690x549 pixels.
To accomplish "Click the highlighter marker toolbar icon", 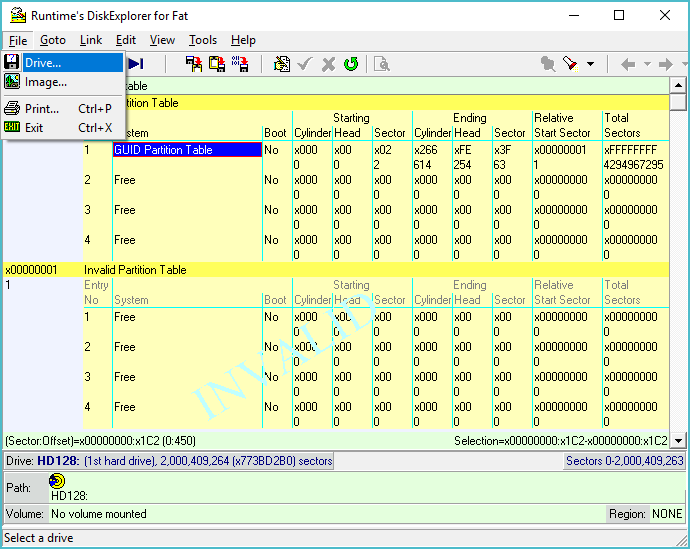I will 570,64.
